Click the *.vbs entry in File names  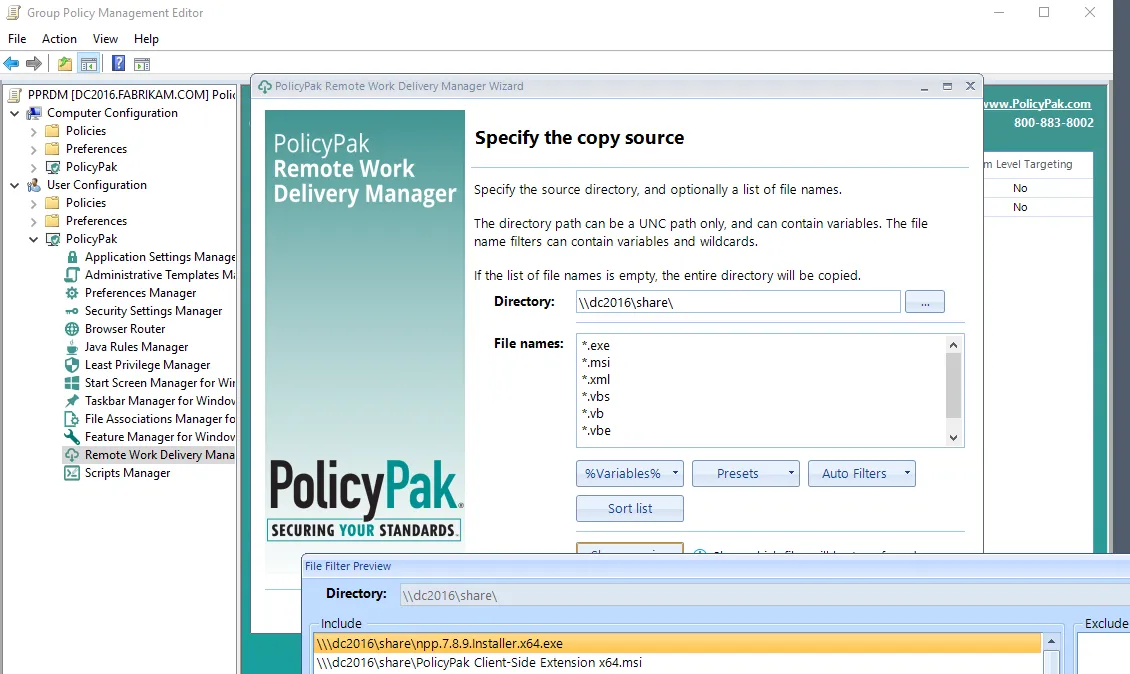[x=596, y=396]
